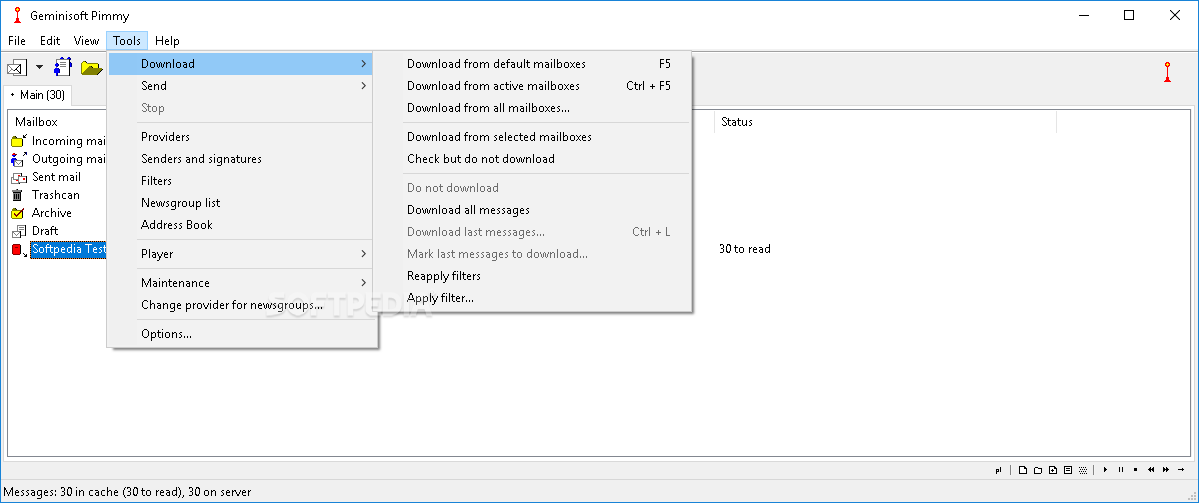Click the player Pause button
This screenshot has width=1199, height=503.
pos(1121,470)
